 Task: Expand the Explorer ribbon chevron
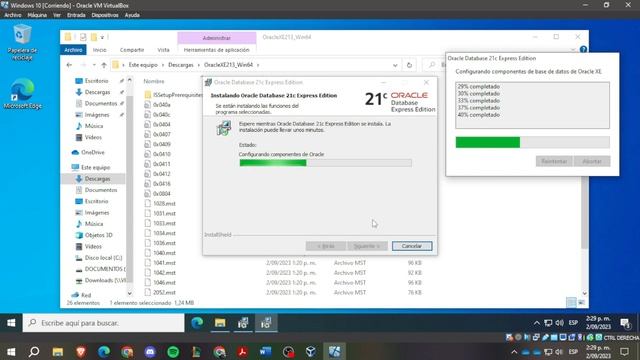(x=573, y=49)
